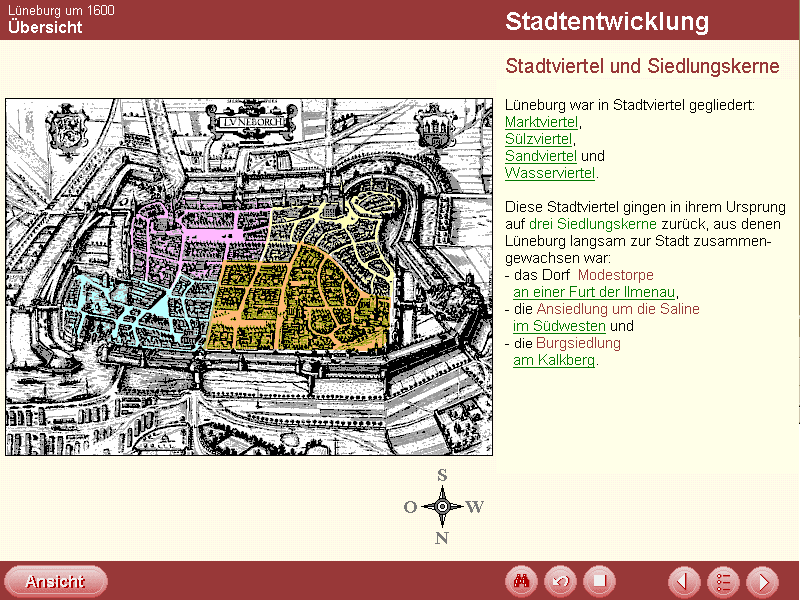Click the compass rose graphic

[442, 507]
